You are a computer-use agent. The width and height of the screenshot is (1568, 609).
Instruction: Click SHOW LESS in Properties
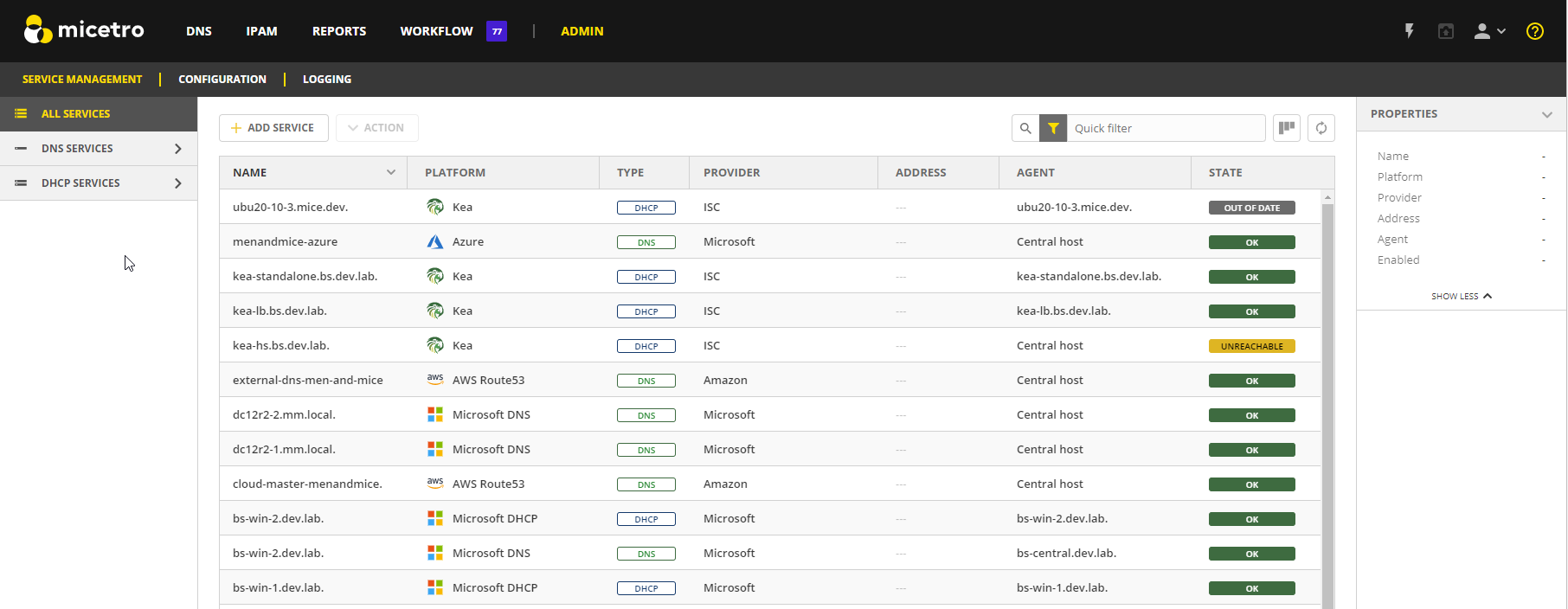tap(1462, 296)
